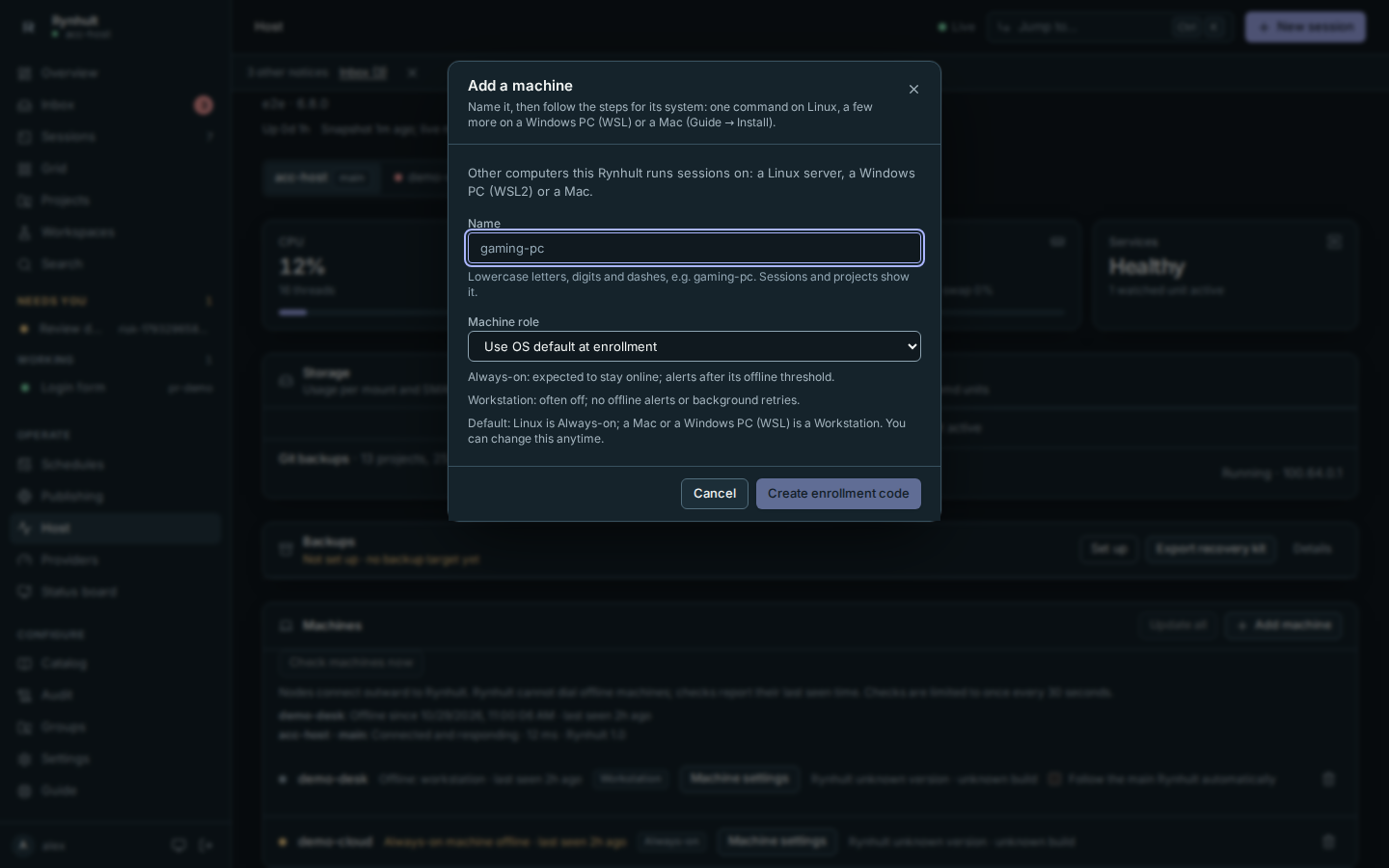Screen dimensions: 1389x868
Task: Click the Cancel button
Action: 715,494
